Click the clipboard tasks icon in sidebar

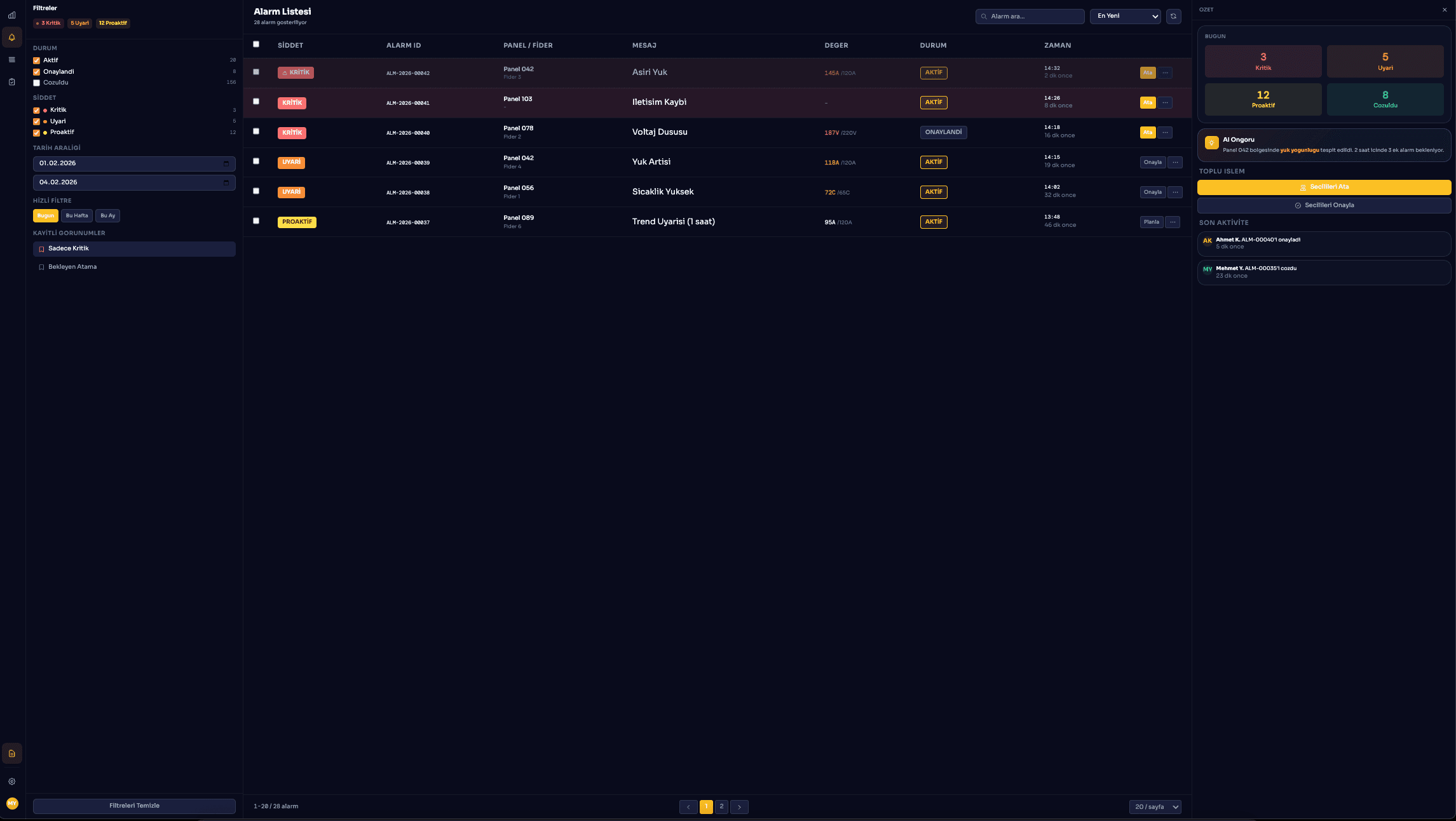pos(11,81)
